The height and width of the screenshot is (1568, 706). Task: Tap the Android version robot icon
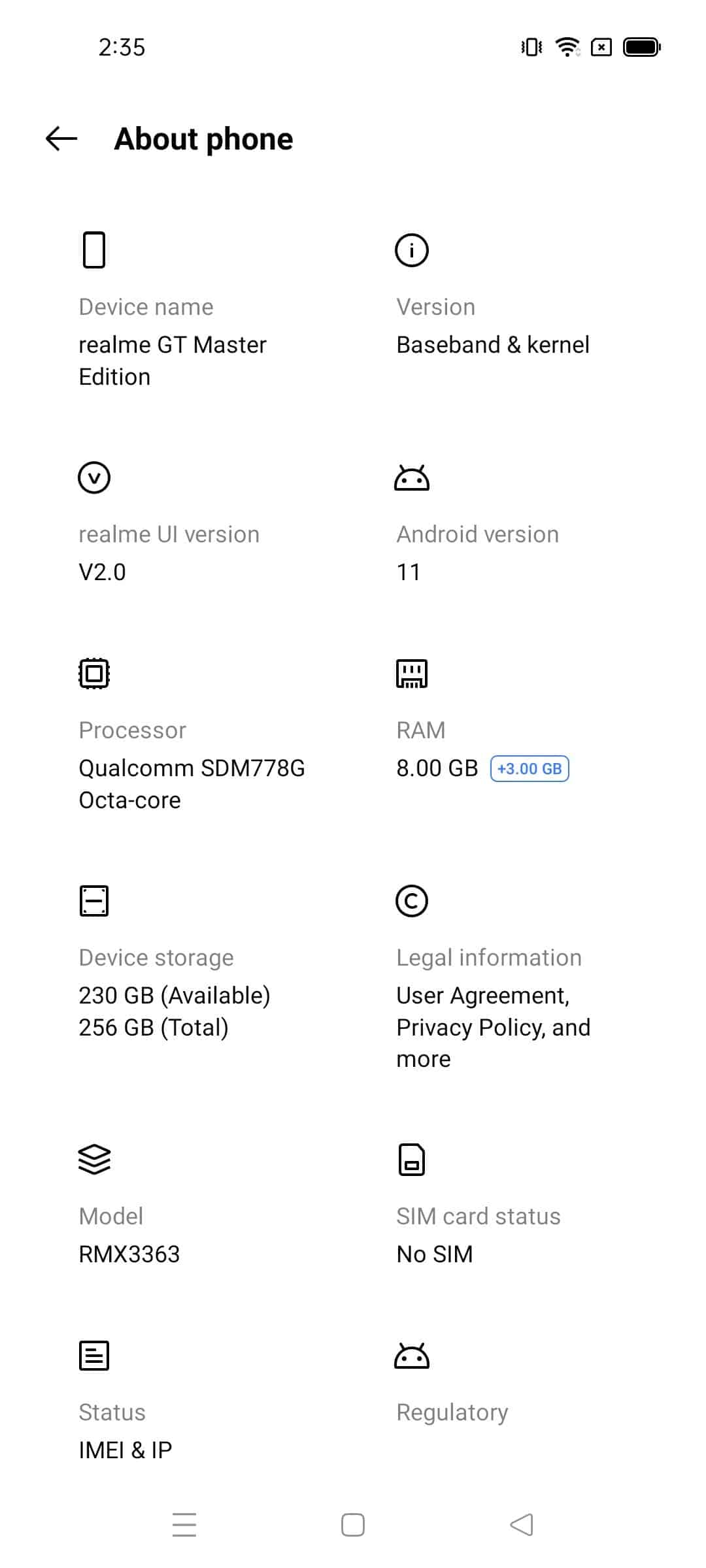[412, 478]
